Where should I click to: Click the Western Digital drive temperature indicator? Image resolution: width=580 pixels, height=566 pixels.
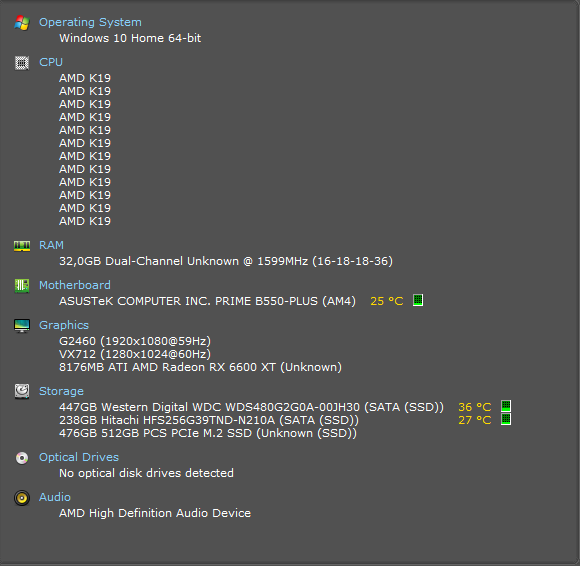coord(506,406)
